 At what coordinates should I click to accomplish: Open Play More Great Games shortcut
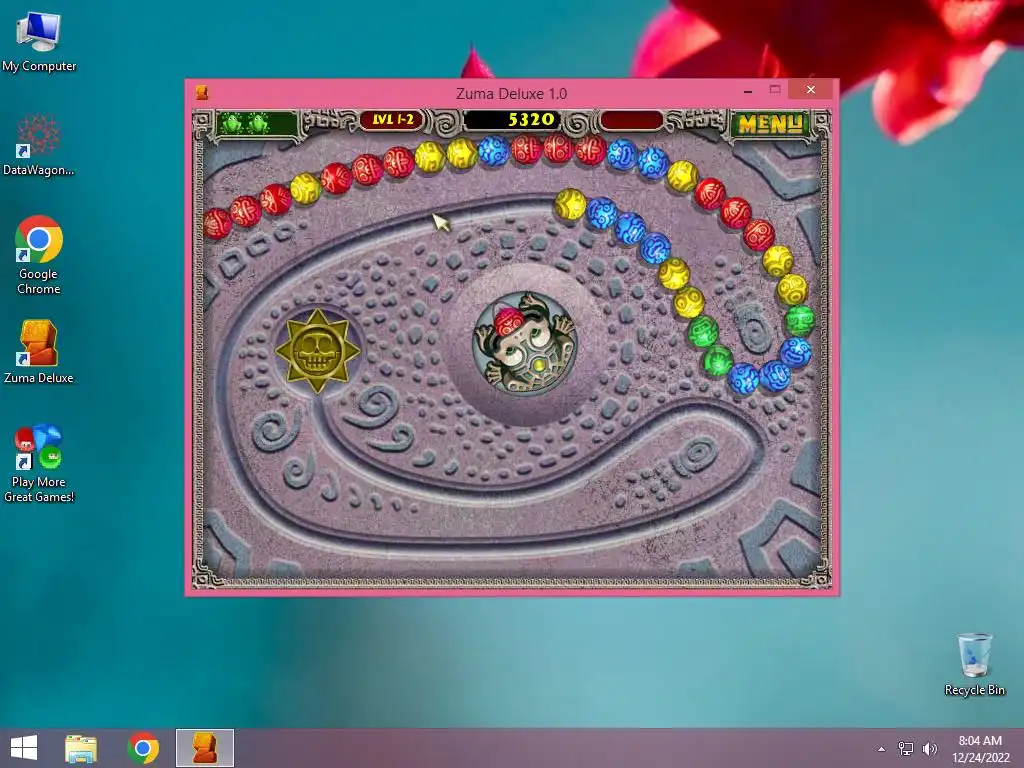pos(39,464)
